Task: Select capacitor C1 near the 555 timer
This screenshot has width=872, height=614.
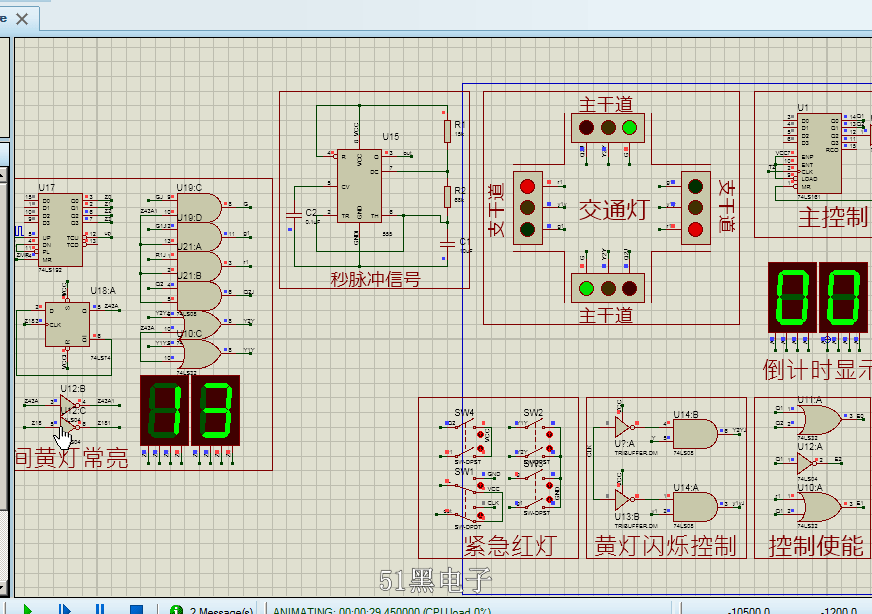Action: pos(447,244)
